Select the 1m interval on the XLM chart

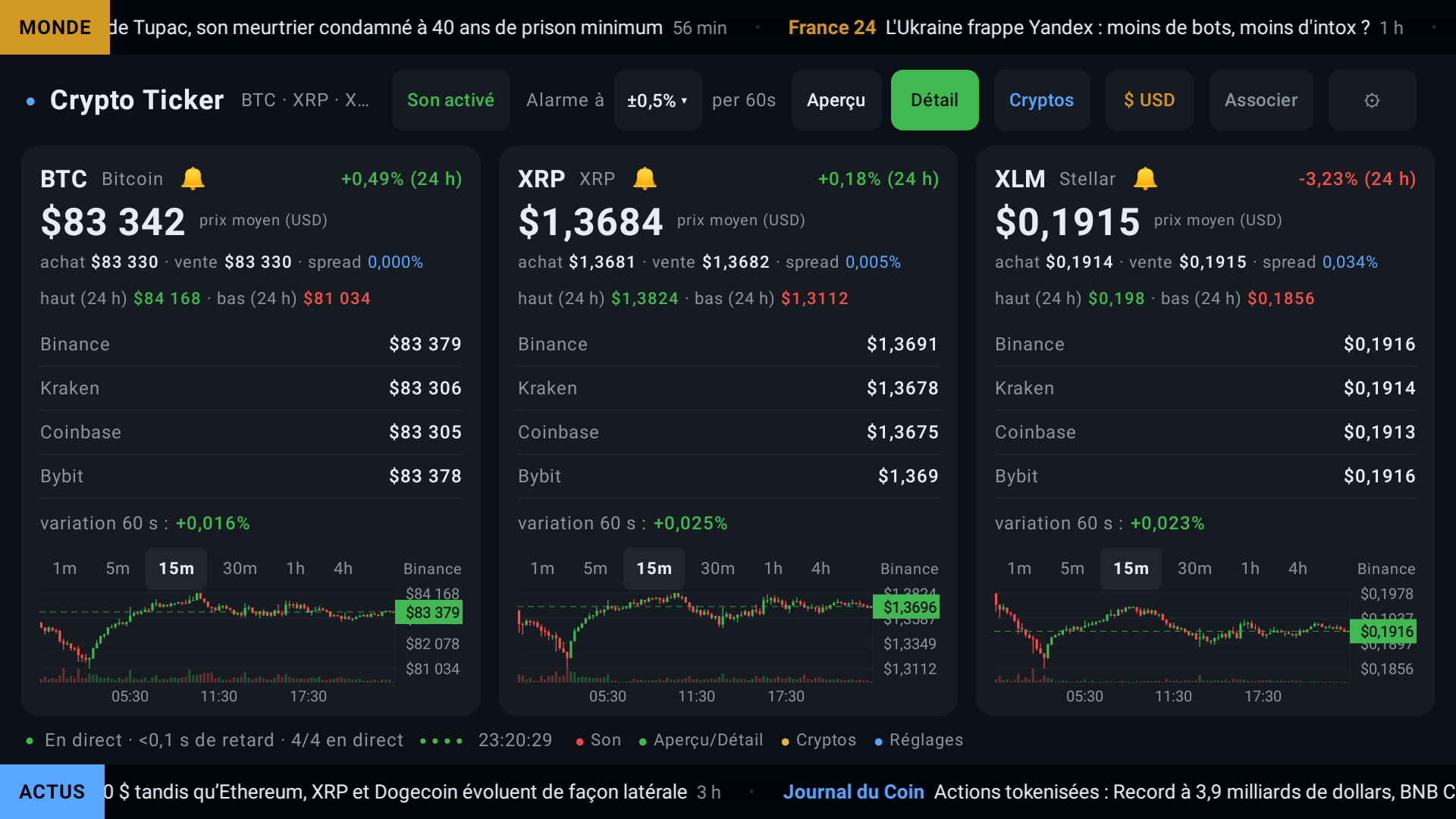[x=1019, y=569]
